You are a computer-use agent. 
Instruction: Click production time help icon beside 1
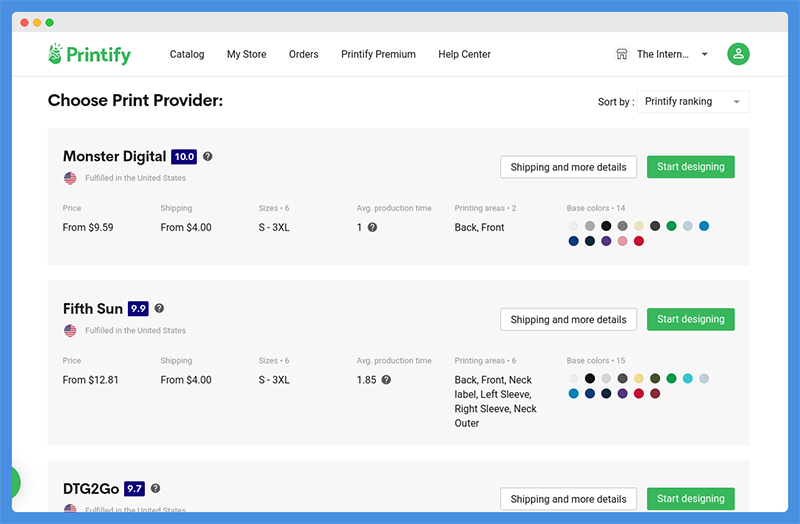pyautogui.click(x=372, y=228)
